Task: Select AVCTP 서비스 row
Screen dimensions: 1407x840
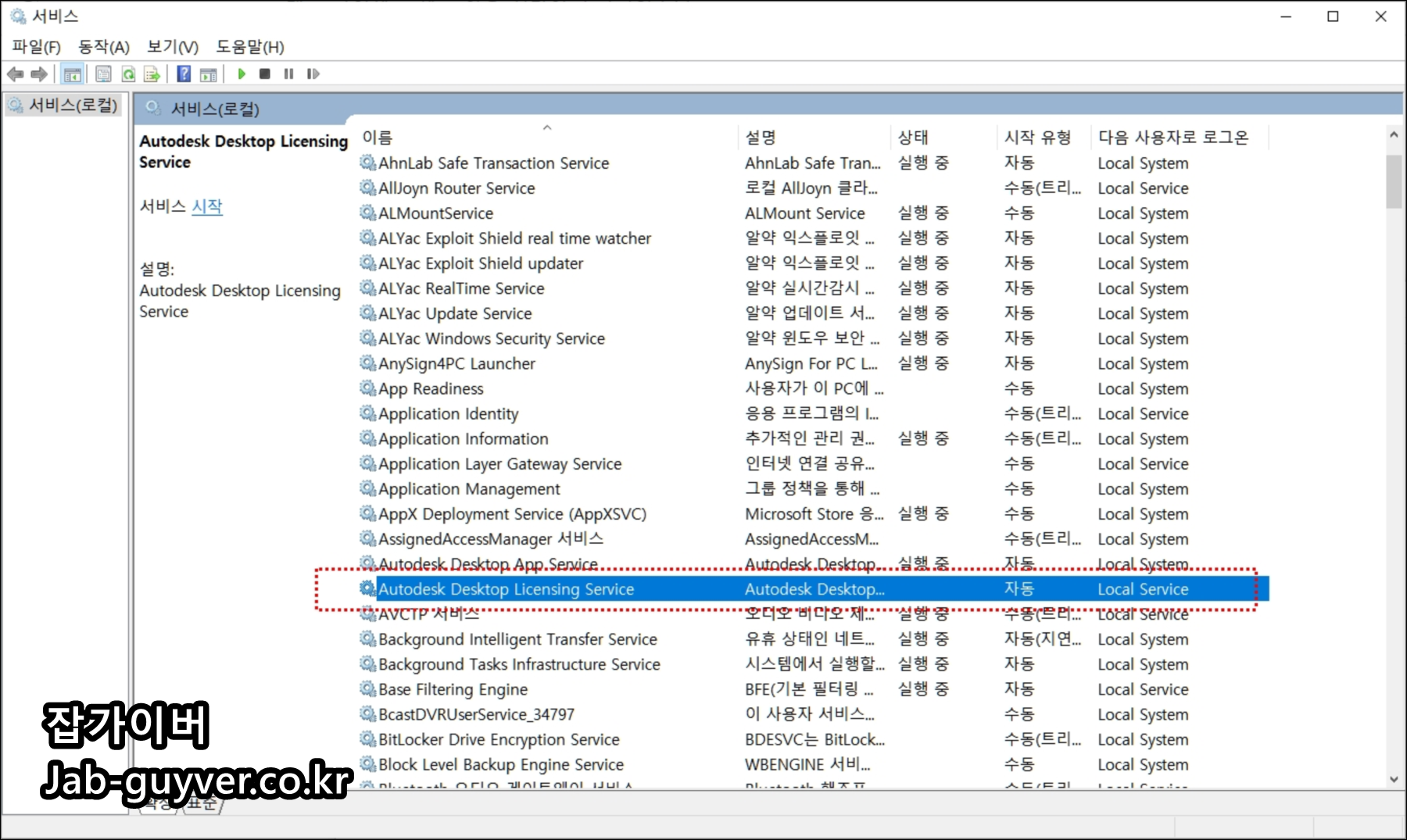Action: tap(813, 614)
